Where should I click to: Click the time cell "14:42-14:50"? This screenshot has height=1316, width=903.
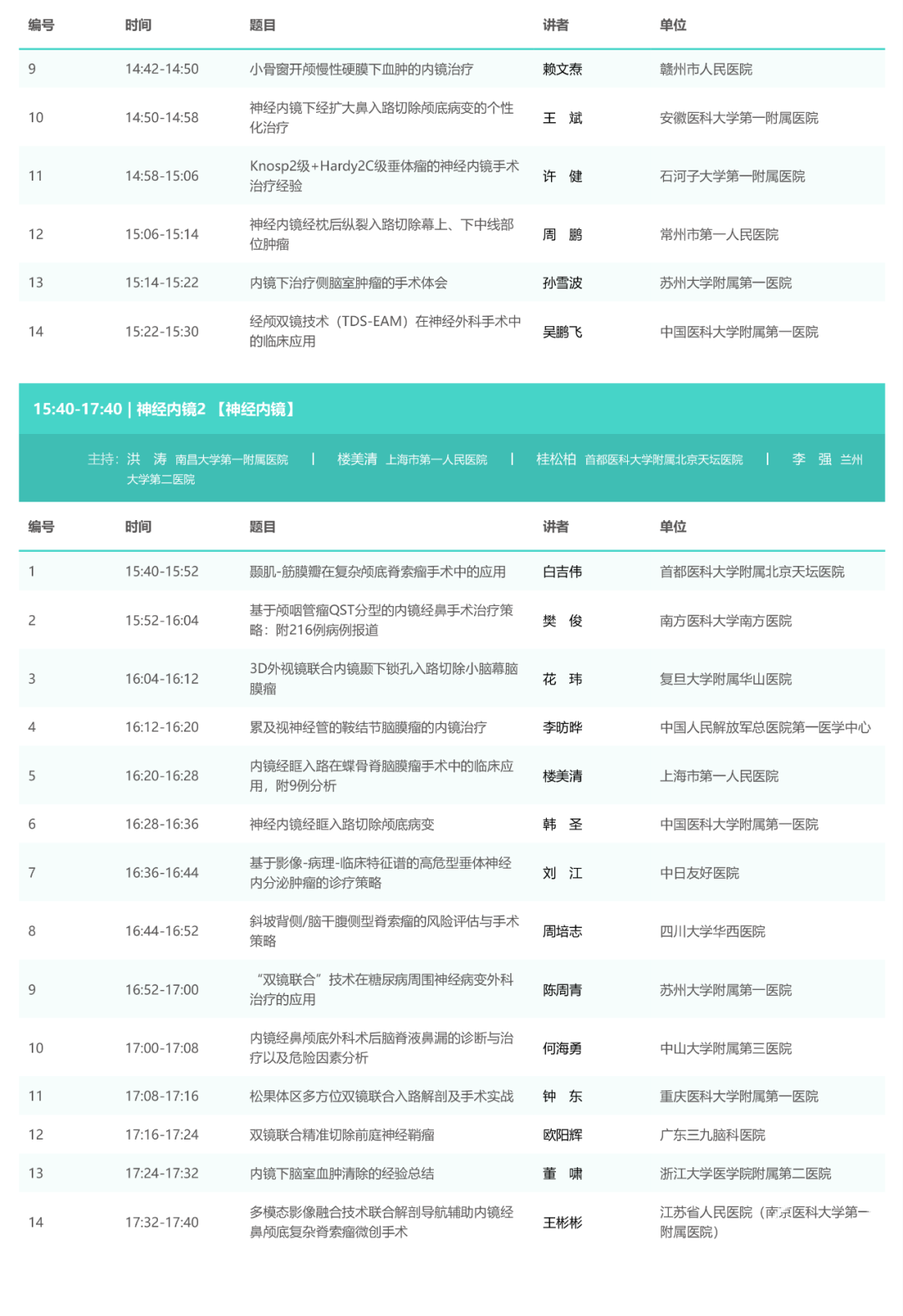pos(162,69)
